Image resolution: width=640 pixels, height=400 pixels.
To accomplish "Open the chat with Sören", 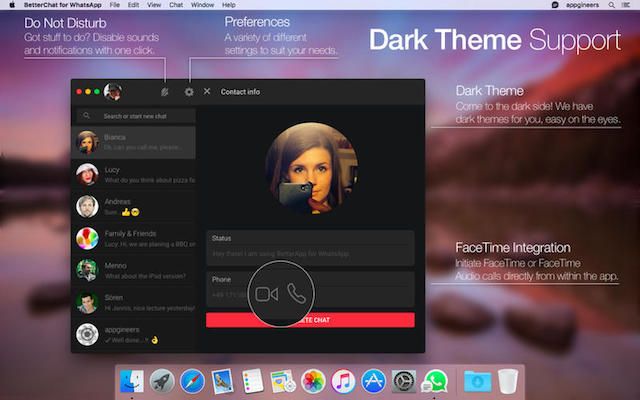I will click(133, 302).
